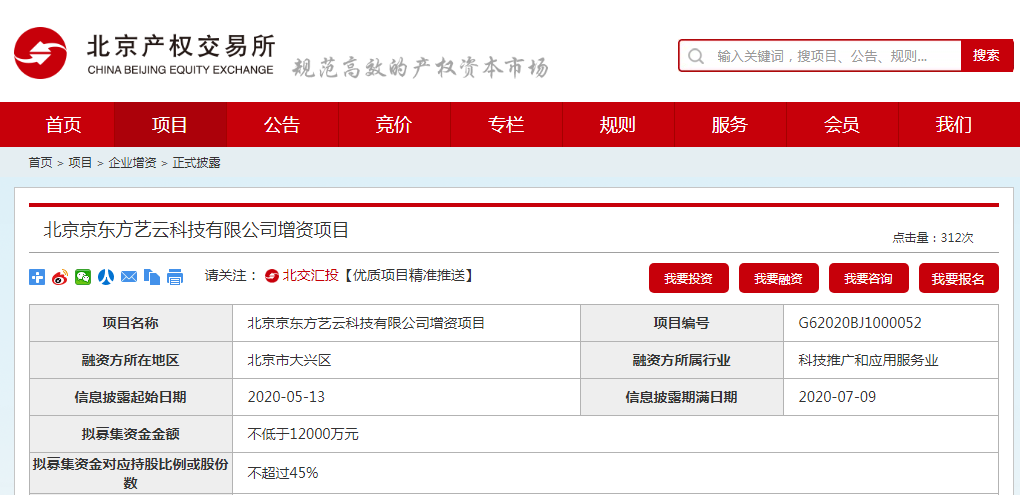Open the 竞价 navigation tab
Viewport: 1020px width, 495px height.
tap(394, 124)
